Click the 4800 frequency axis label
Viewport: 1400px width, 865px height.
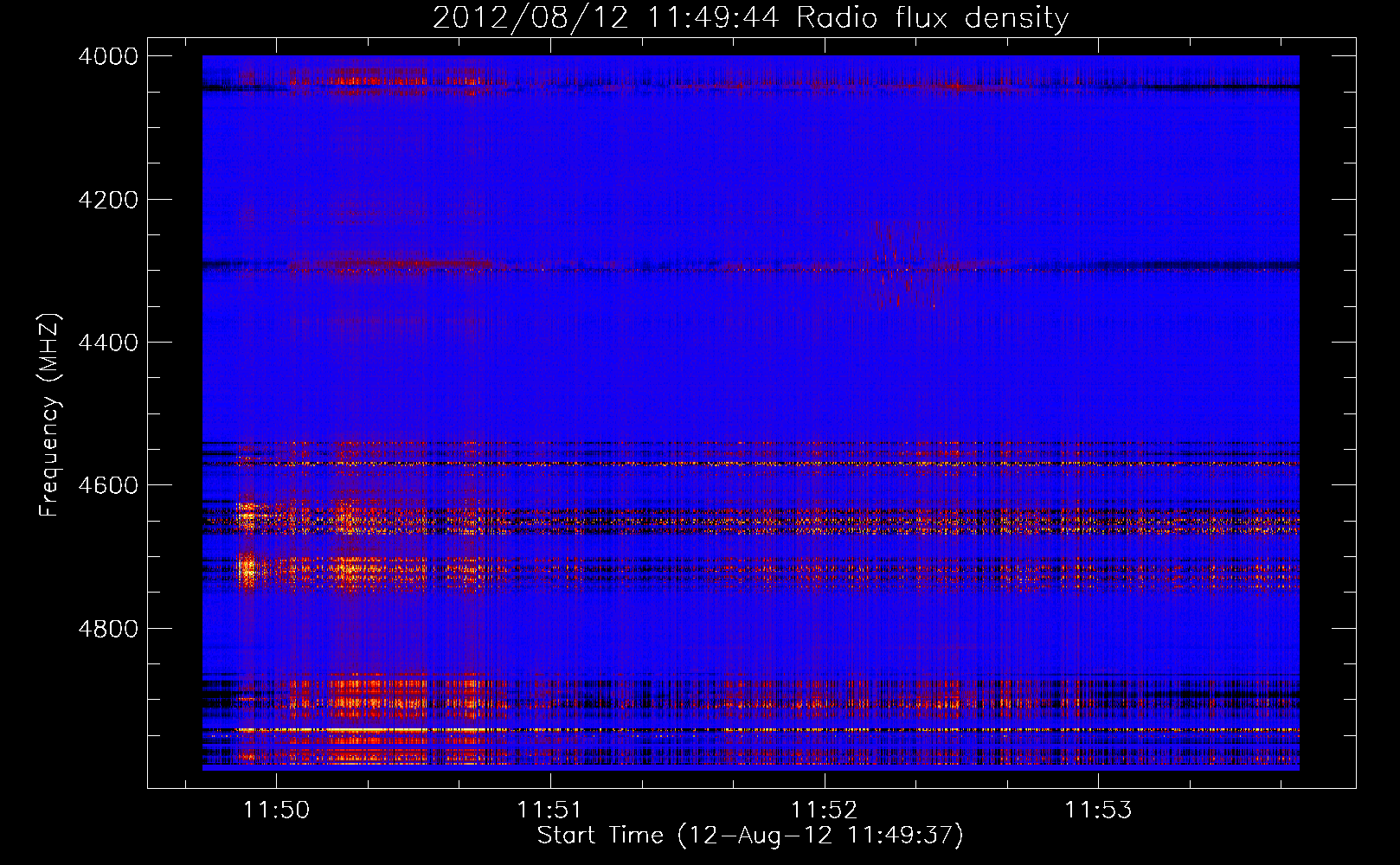point(108,629)
